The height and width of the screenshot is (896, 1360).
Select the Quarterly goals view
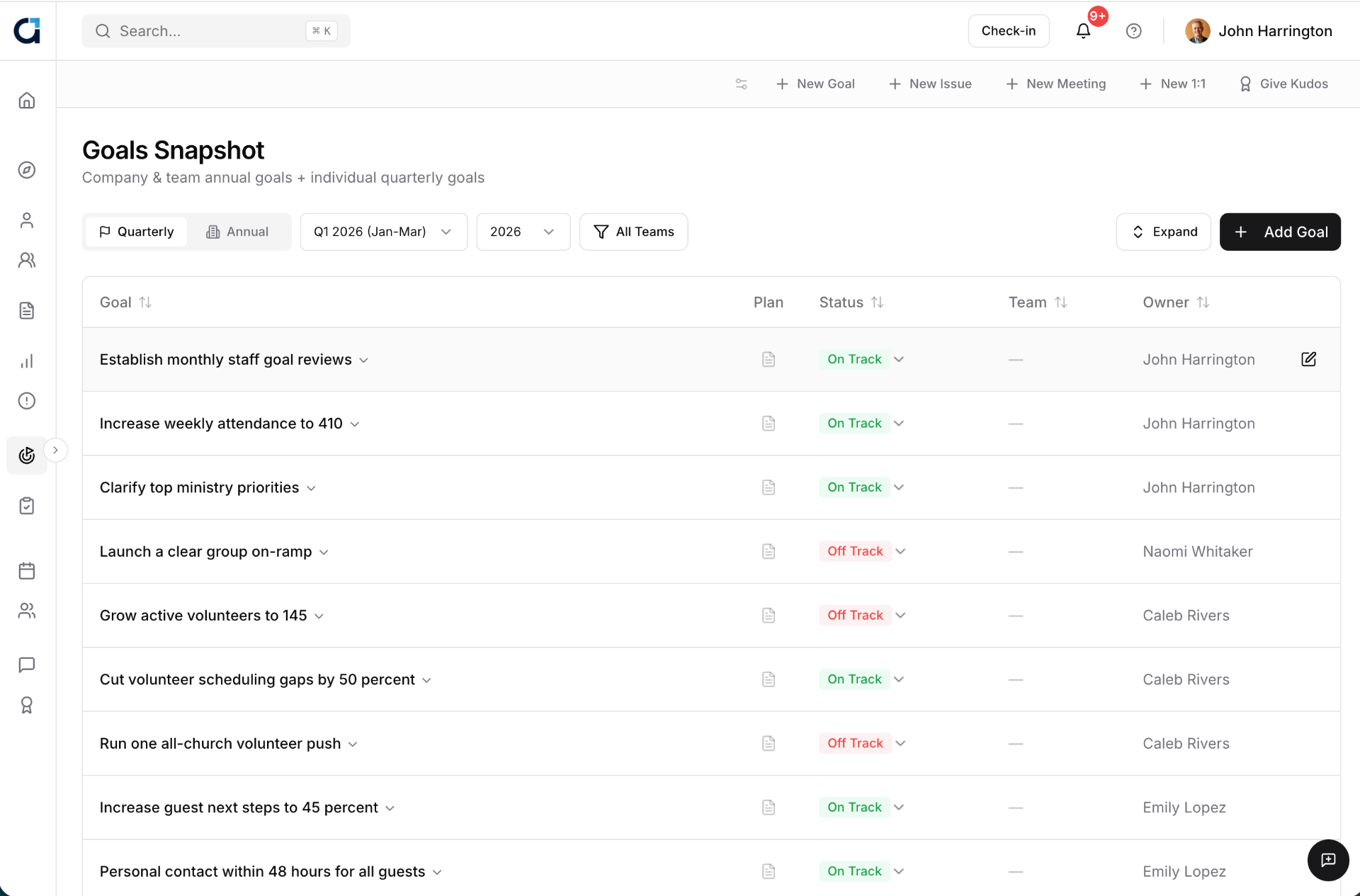[136, 232]
